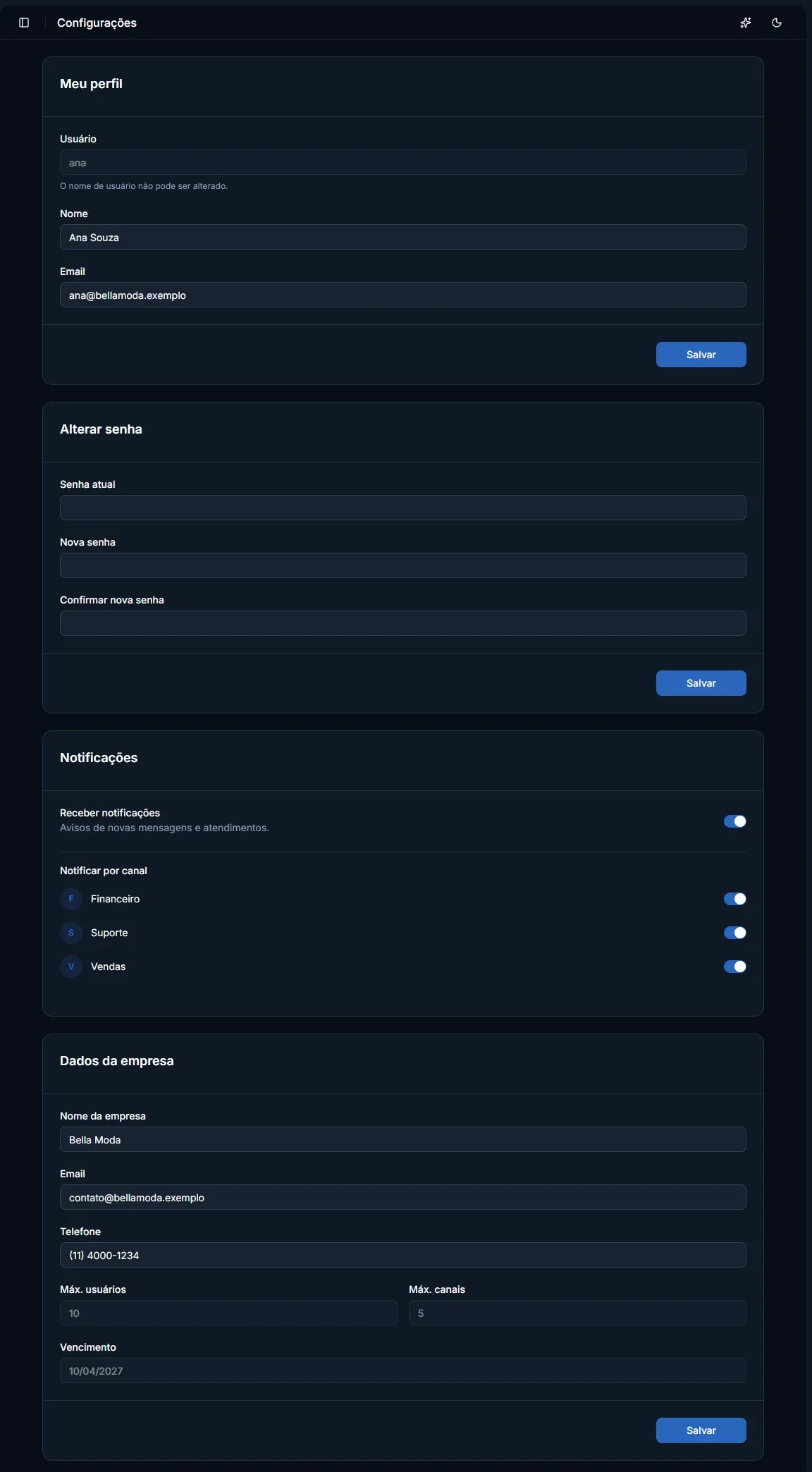Viewport: 812px width, 1472px height.
Task: Click the Configurações page title
Action: [97, 23]
